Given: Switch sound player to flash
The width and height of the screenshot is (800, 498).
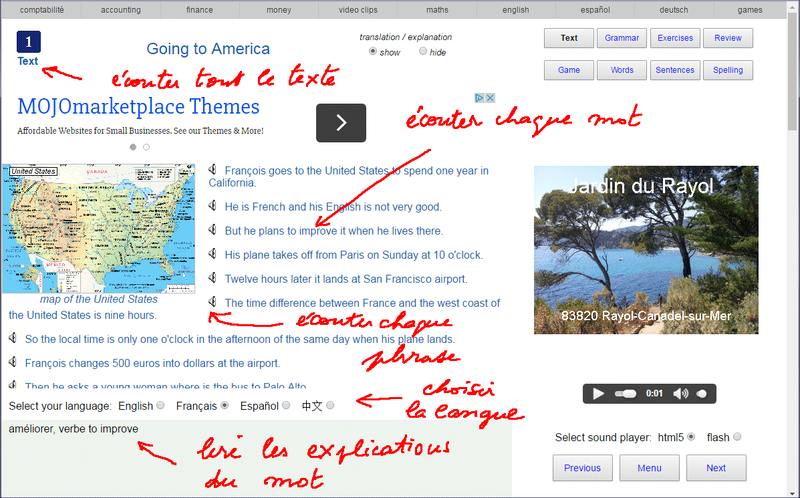Looking at the screenshot, I should [737, 437].
